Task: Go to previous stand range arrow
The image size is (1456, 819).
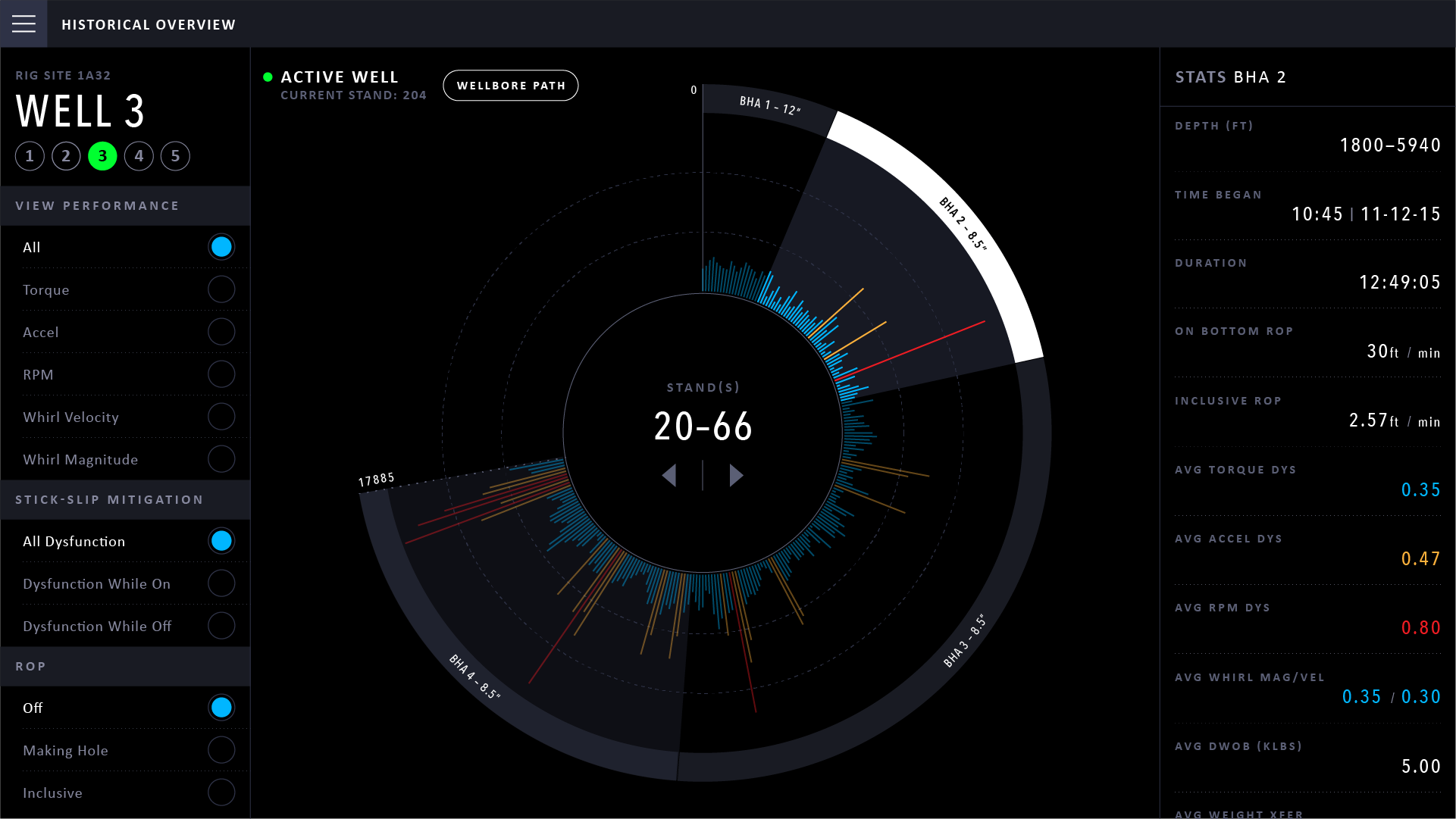Action: pyautogui.click(x=669, y=476)
